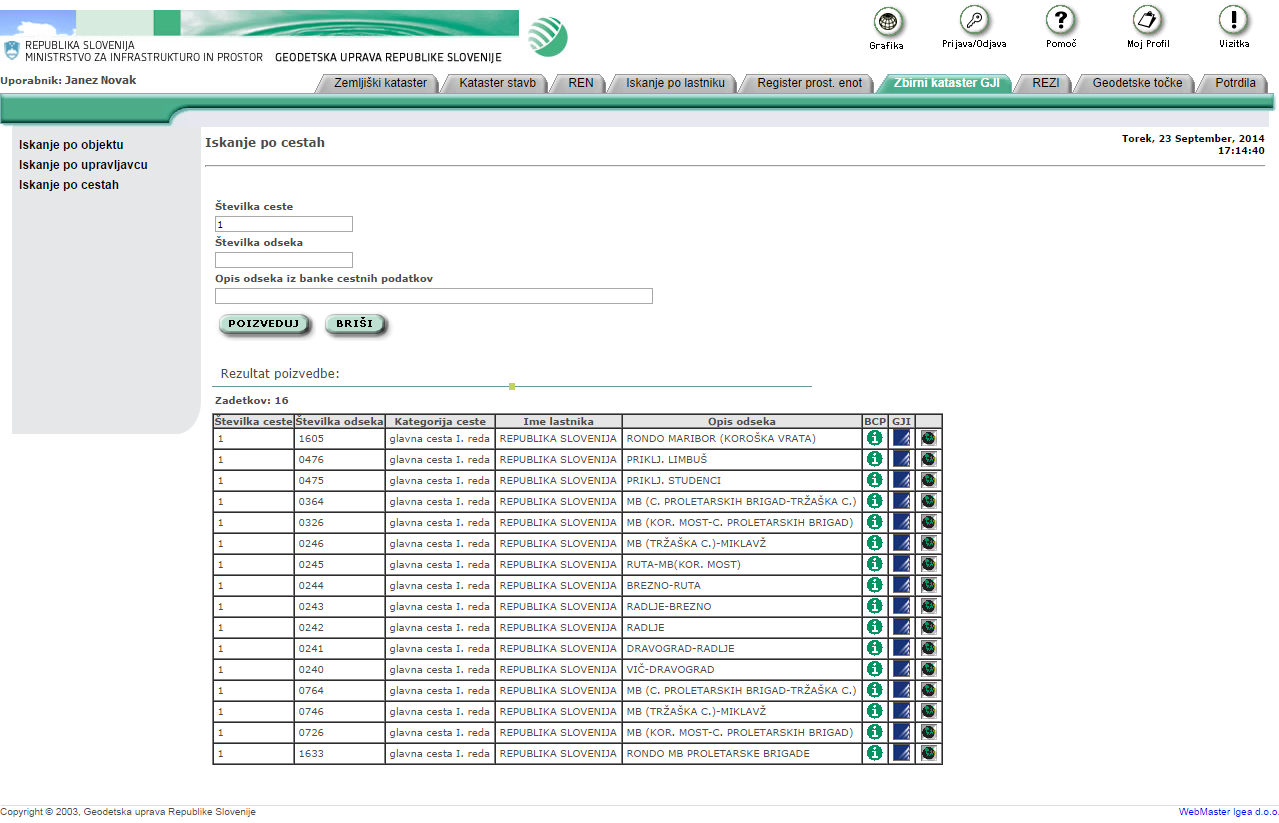Click the GJI icon for PRIKLJ. LIMBUŠ

click(902, 459)
